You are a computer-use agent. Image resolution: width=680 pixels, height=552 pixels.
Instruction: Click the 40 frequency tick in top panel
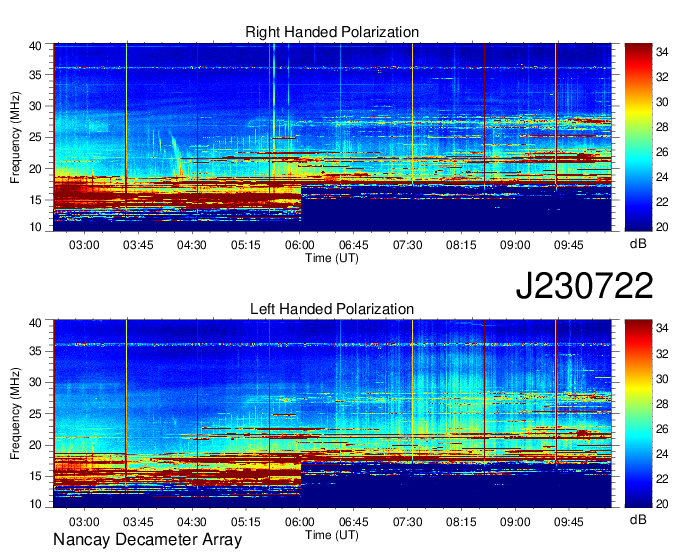36,46
